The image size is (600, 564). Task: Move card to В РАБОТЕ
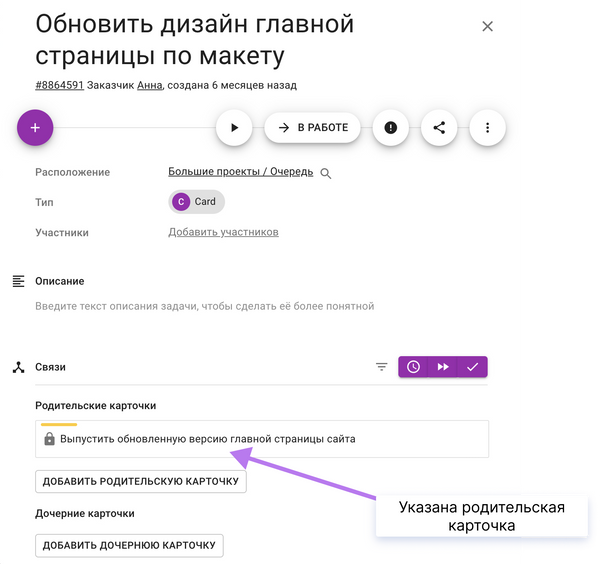[313, 128]
